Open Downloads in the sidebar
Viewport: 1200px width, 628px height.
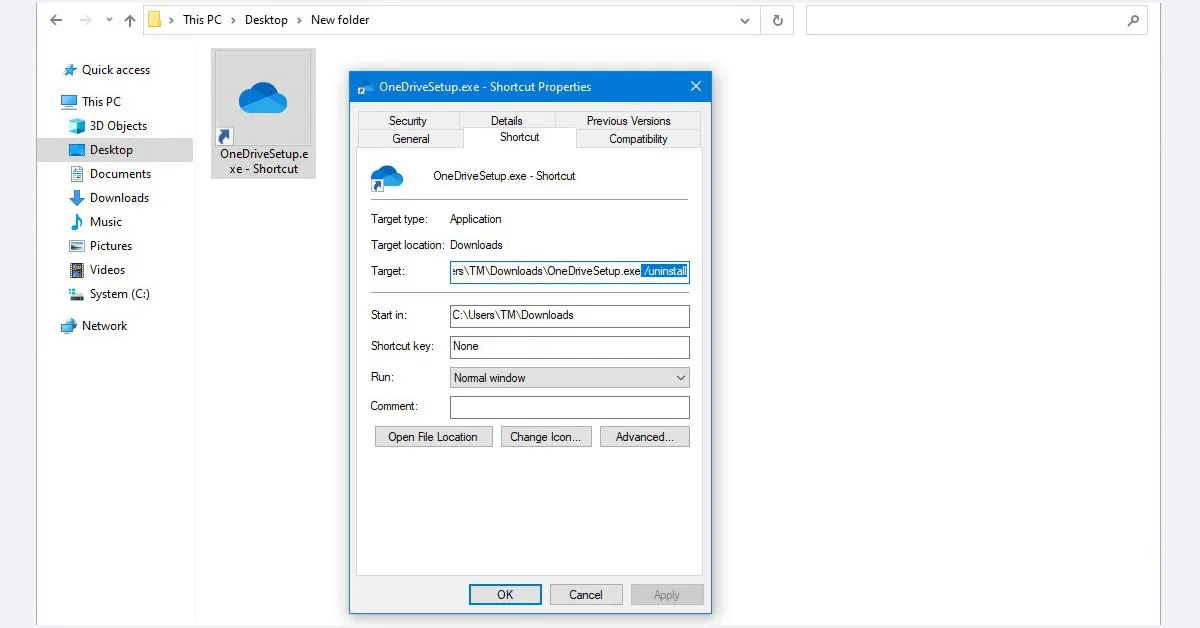119,198
